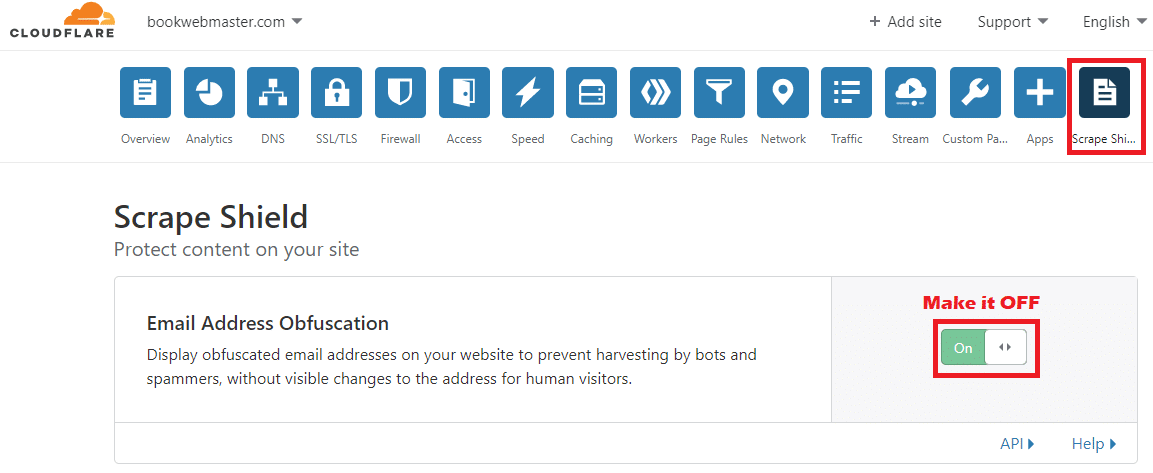Click the Caching tab label
The width and height of the screenshot is (1153, 473).
(x=592, y=139)
